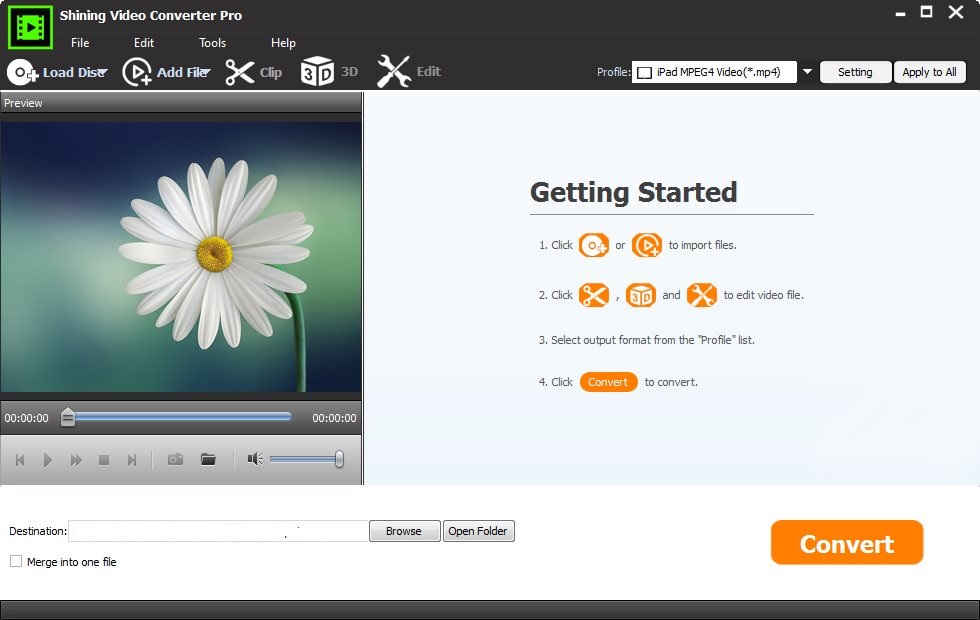Click orange add file icon in Getting Started
Screen dimensions: 980x620
tap(647, 245)
